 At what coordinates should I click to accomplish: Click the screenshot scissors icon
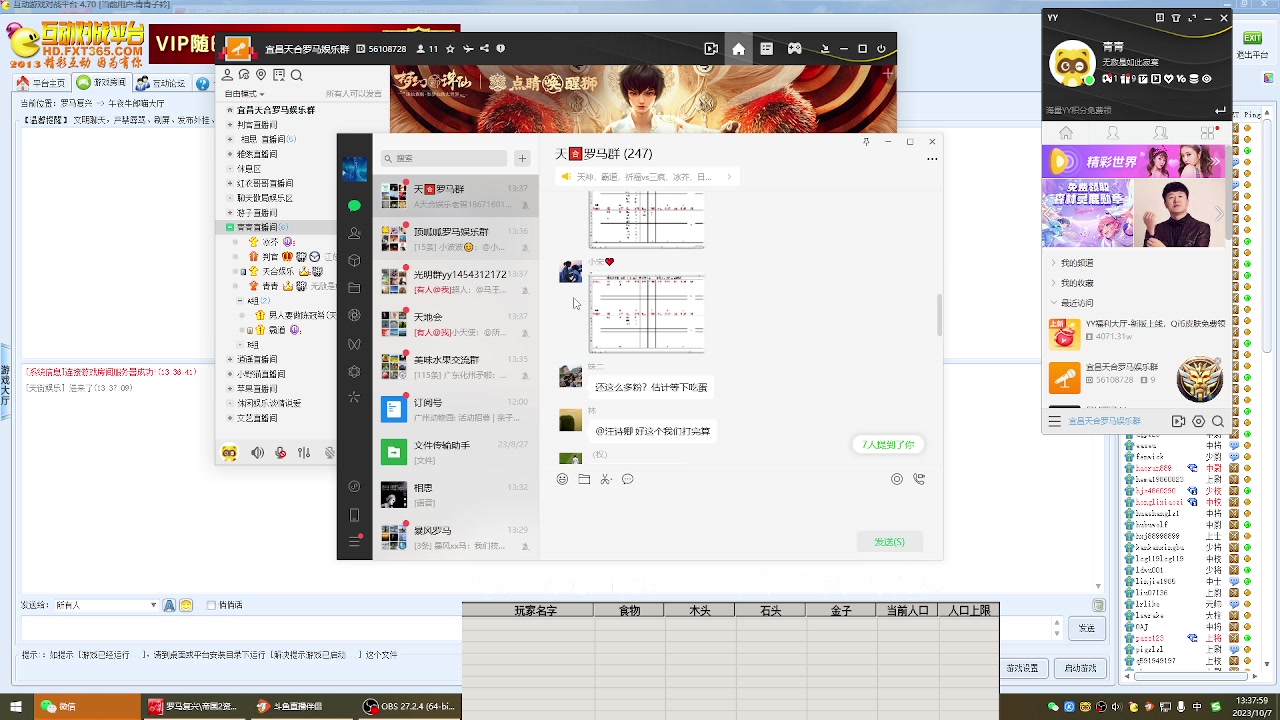(606, 479)
